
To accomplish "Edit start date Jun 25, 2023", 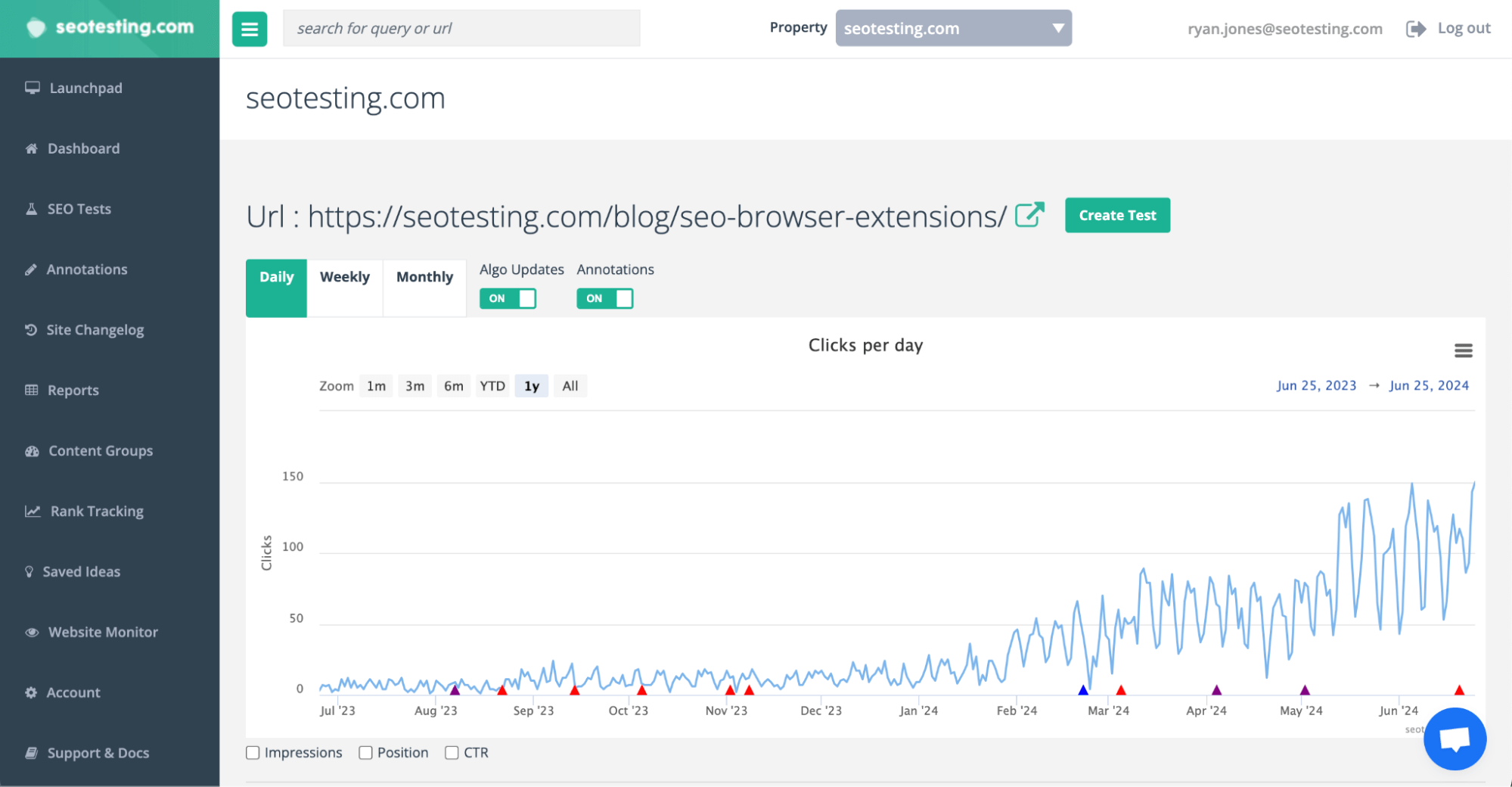I will coord(1316,385).
